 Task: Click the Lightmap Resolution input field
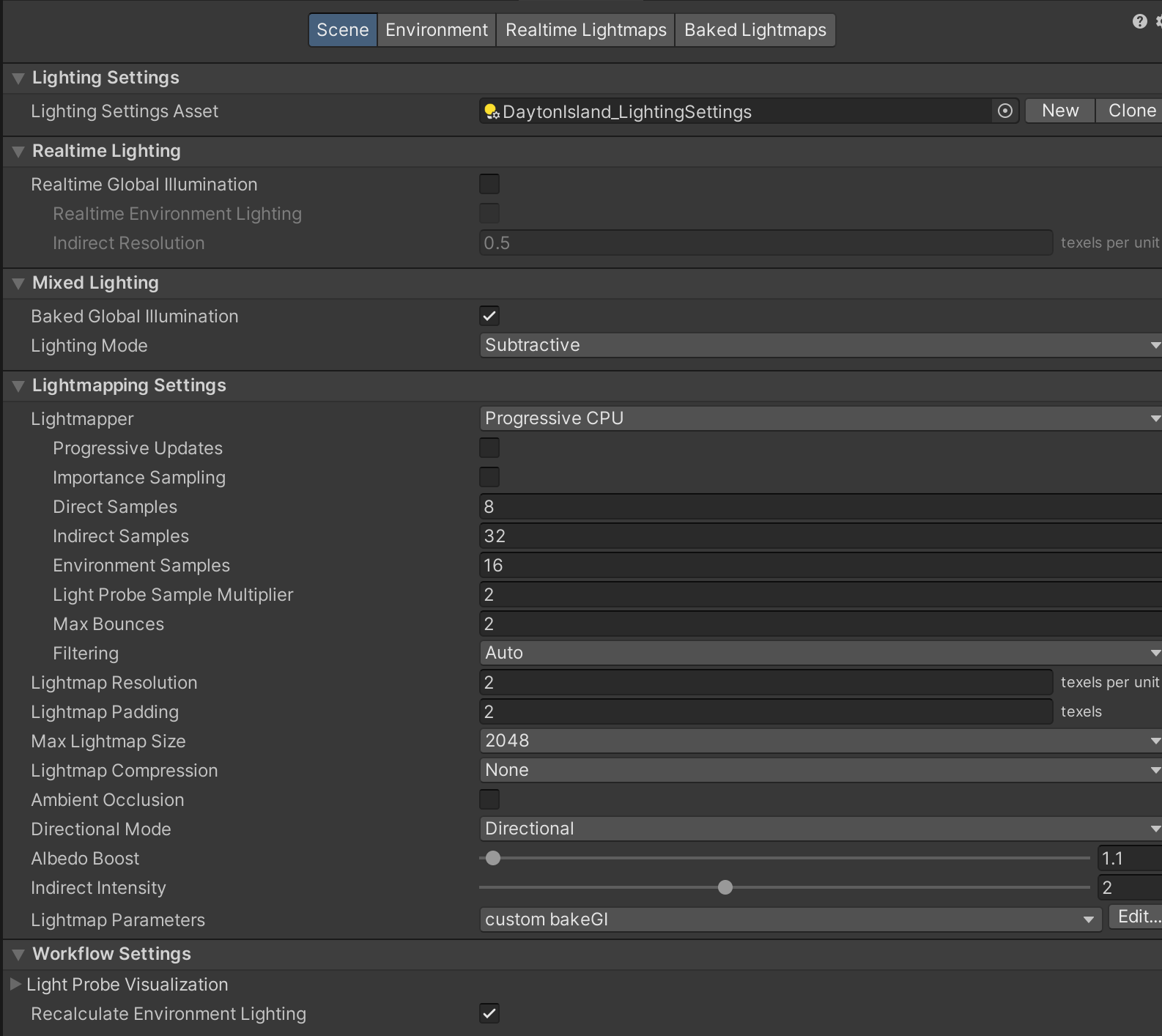point(766,682)
